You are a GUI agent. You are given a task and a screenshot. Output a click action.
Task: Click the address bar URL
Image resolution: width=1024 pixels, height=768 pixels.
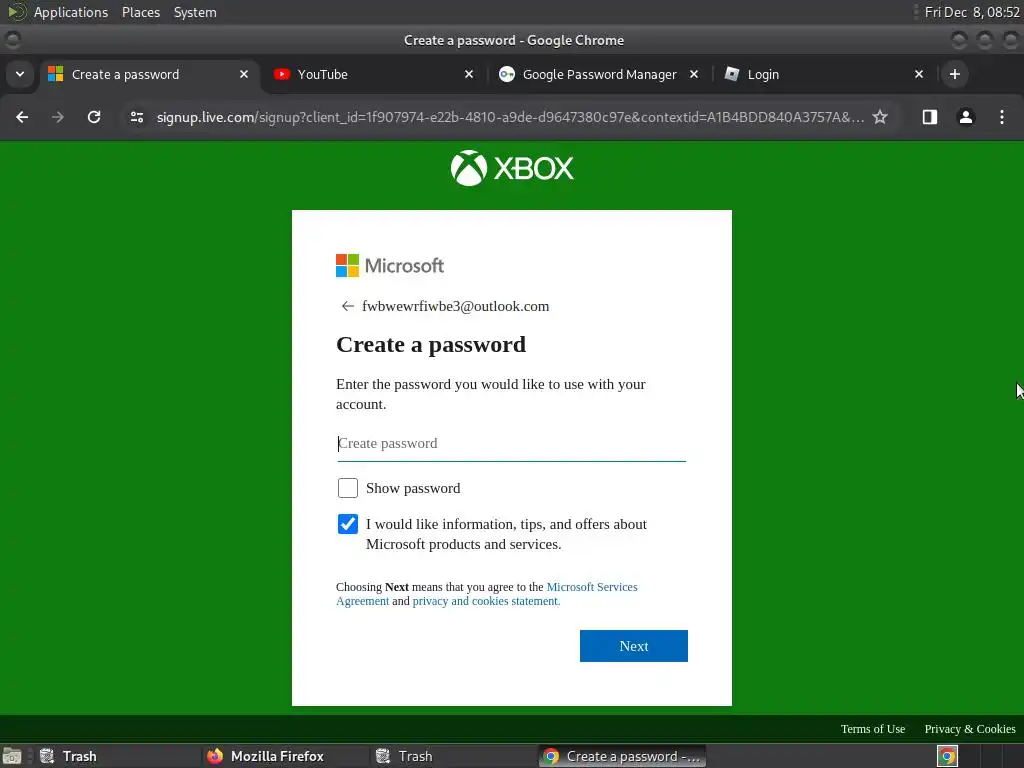pyautogui.click(x=509, y=117)
